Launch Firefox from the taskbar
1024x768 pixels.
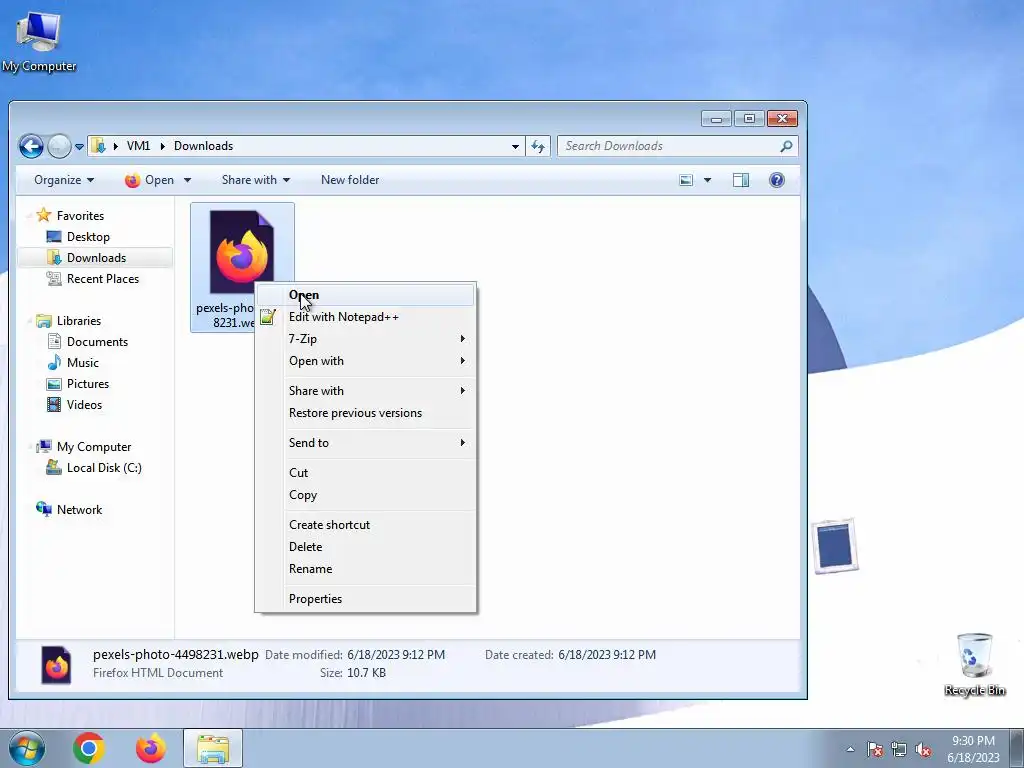(x=151, y=748)
